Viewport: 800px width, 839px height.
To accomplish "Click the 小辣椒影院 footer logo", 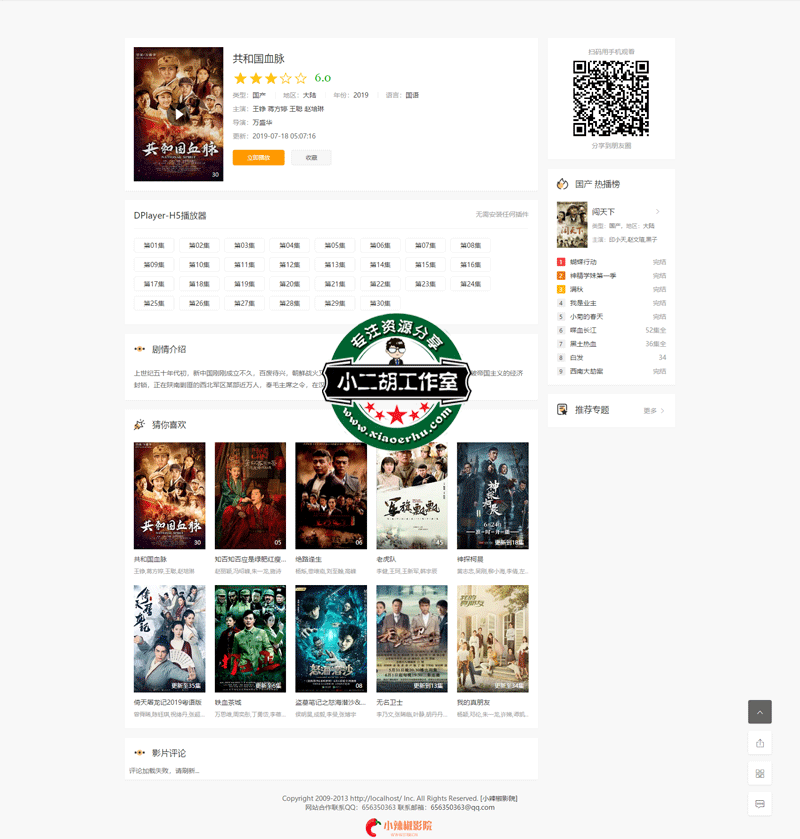I will pyautogui.click(x=400, y=826).
